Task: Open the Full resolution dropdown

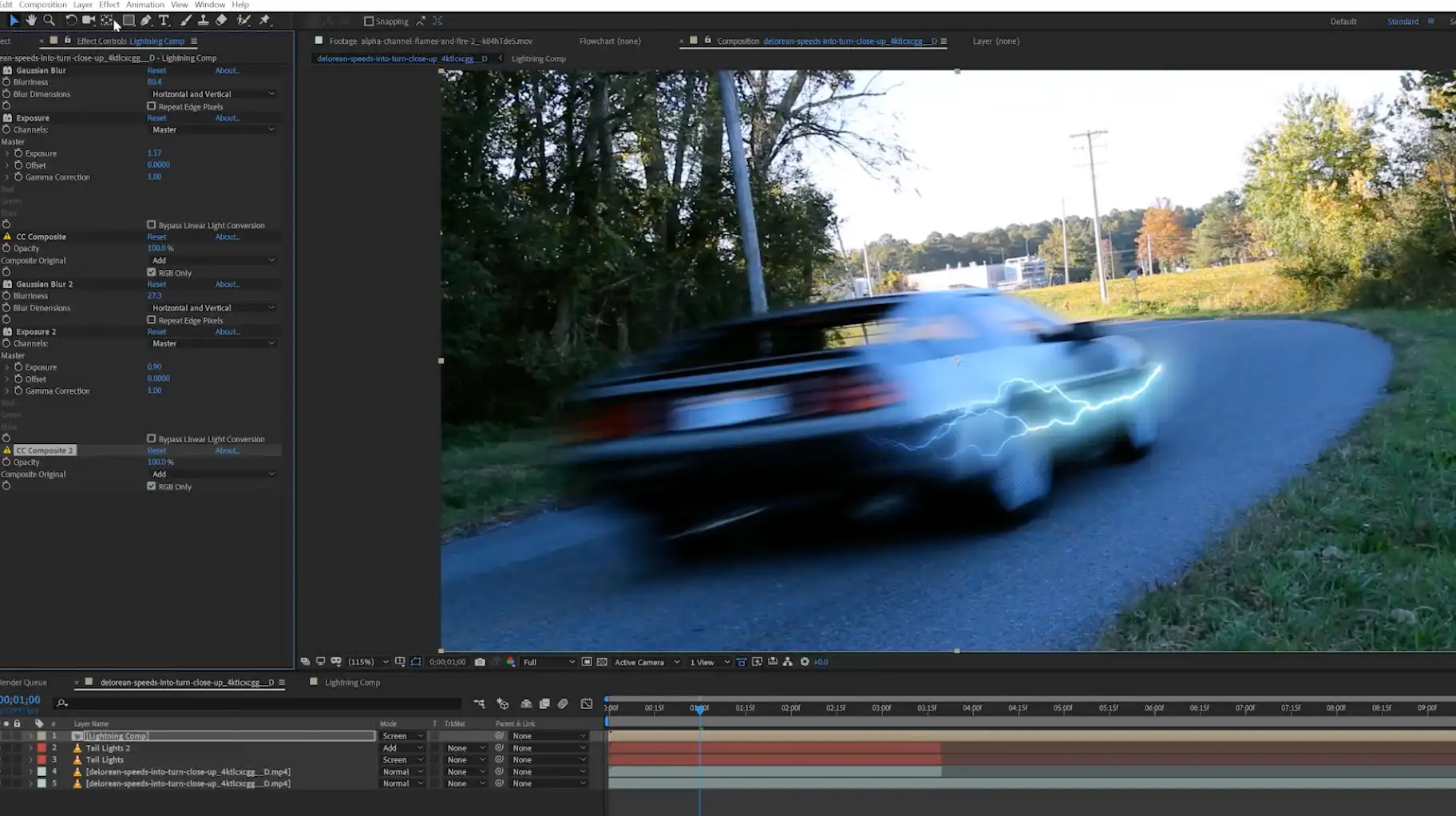Action: [x=548, y=662]
